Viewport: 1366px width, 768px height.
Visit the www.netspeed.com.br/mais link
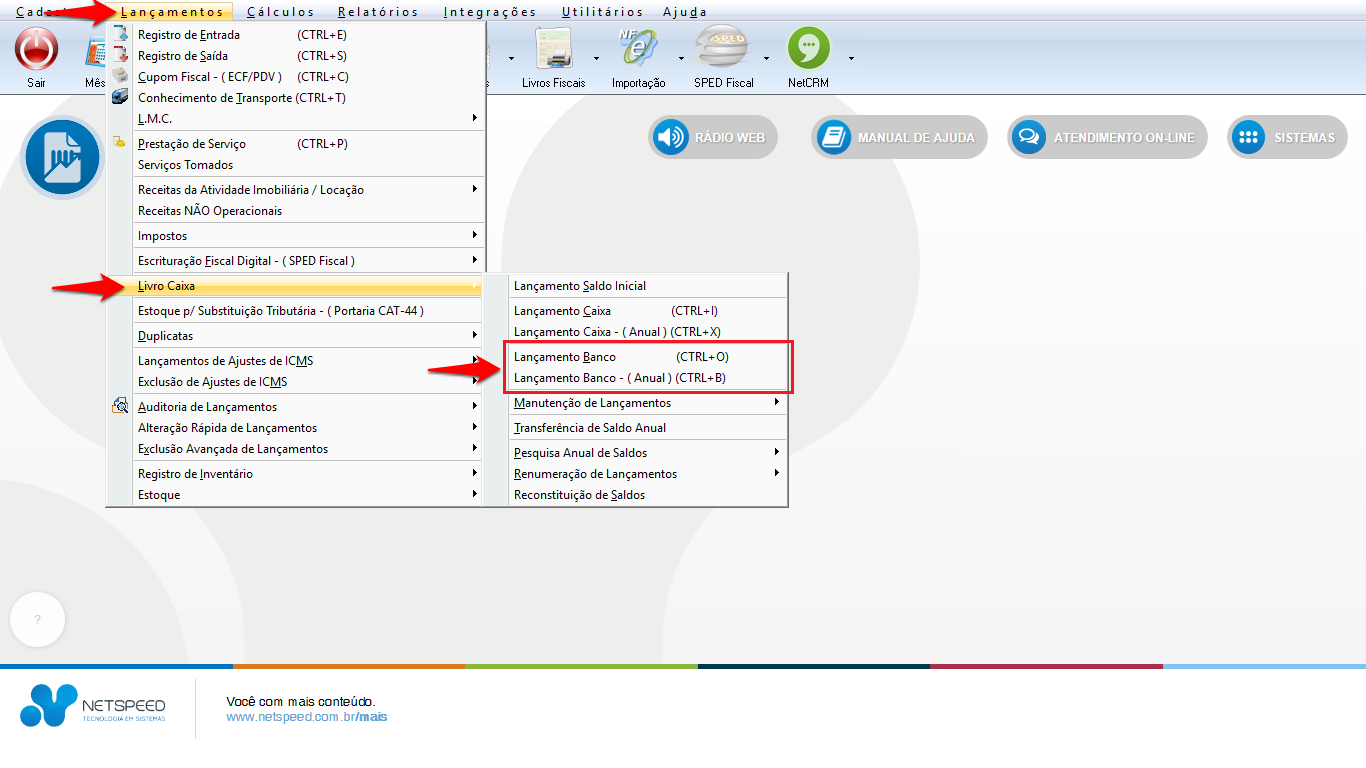tap(306, 717)
